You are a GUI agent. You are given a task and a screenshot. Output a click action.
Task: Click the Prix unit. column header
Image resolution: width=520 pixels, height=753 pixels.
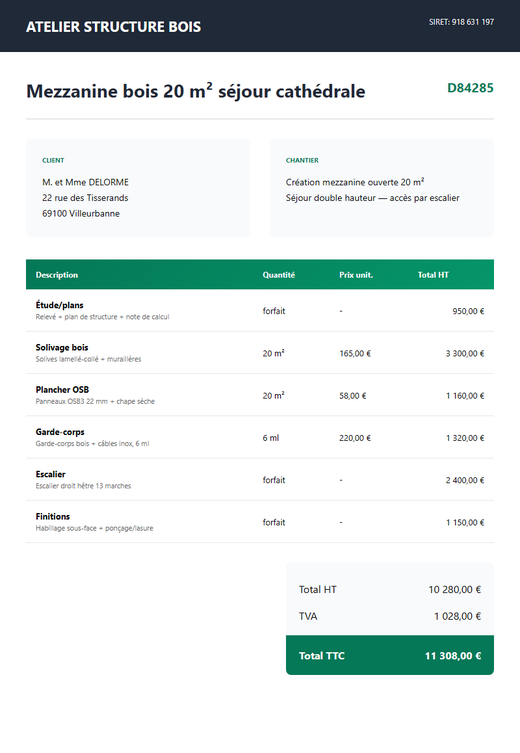click(x=356, y=275)
